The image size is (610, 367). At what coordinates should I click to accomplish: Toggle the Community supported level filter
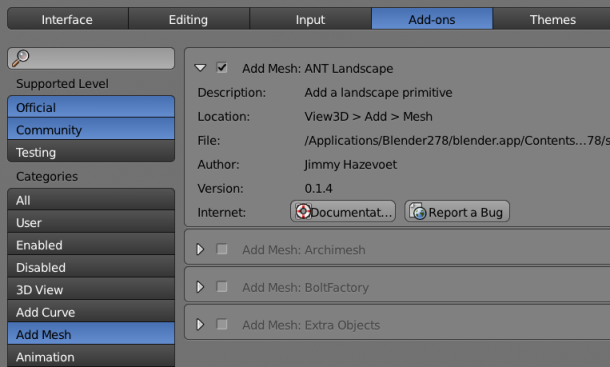(x=91, y=129)
